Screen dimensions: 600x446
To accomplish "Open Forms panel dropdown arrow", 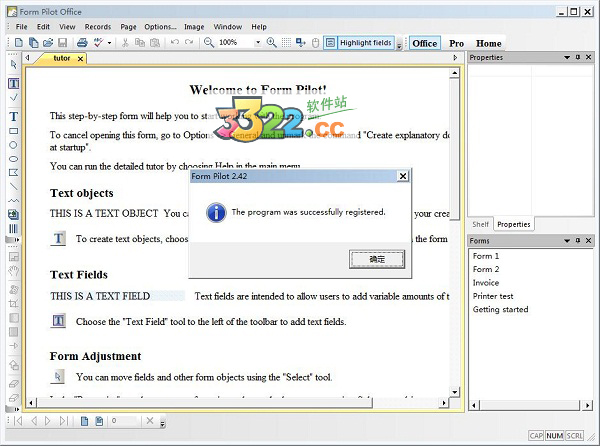I will [x=567, y=241].
